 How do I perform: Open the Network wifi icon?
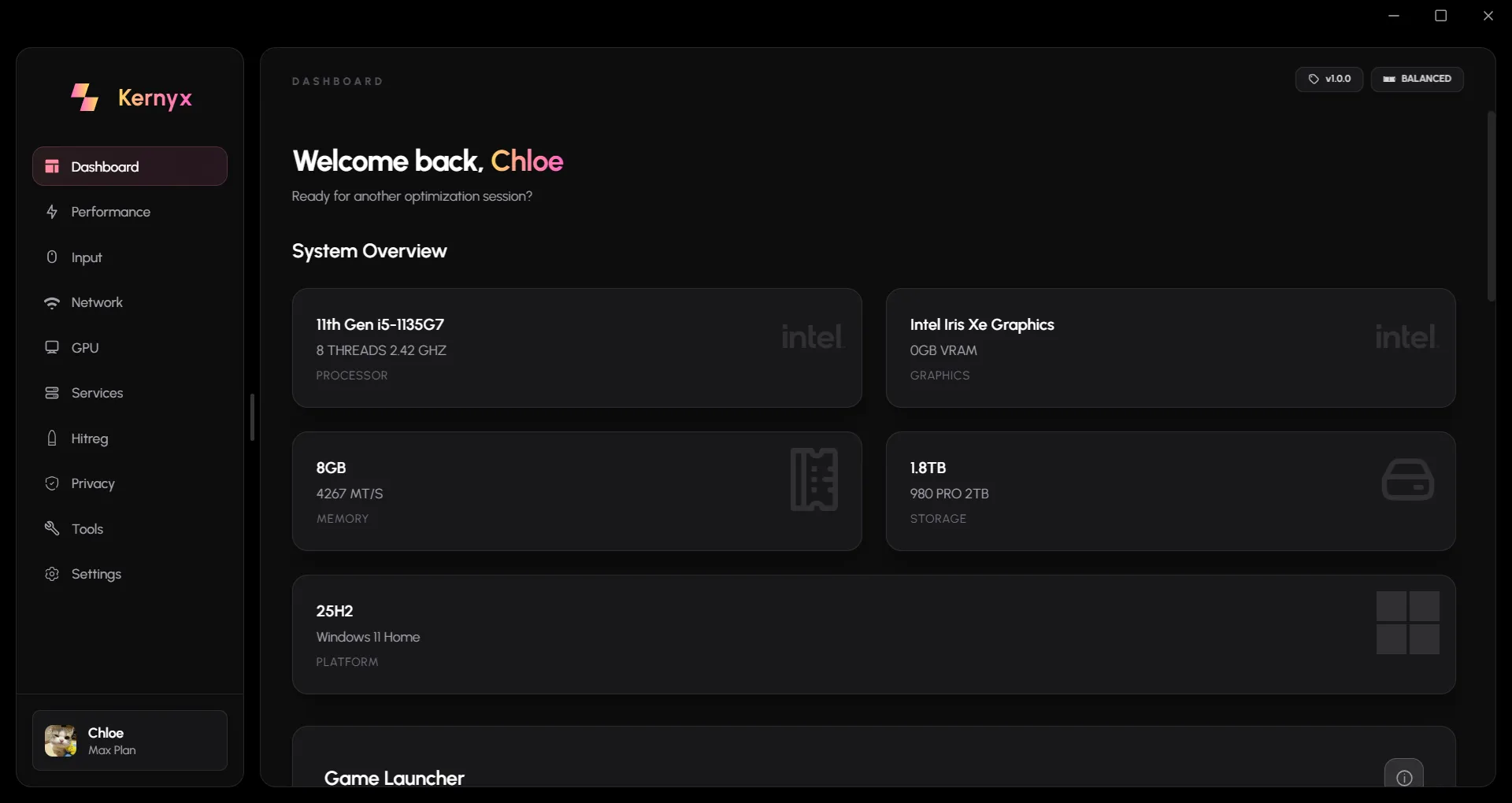pos(52,303)
